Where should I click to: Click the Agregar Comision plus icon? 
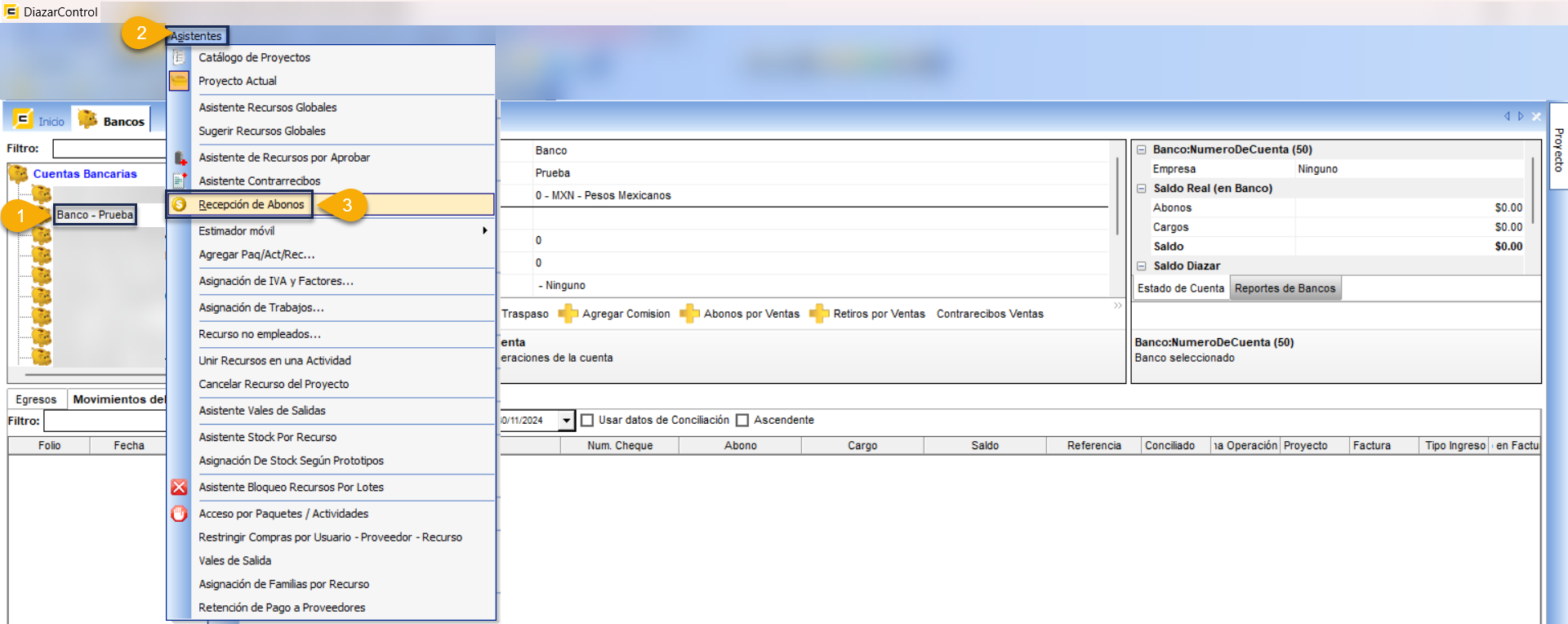(x=568, y=314)
